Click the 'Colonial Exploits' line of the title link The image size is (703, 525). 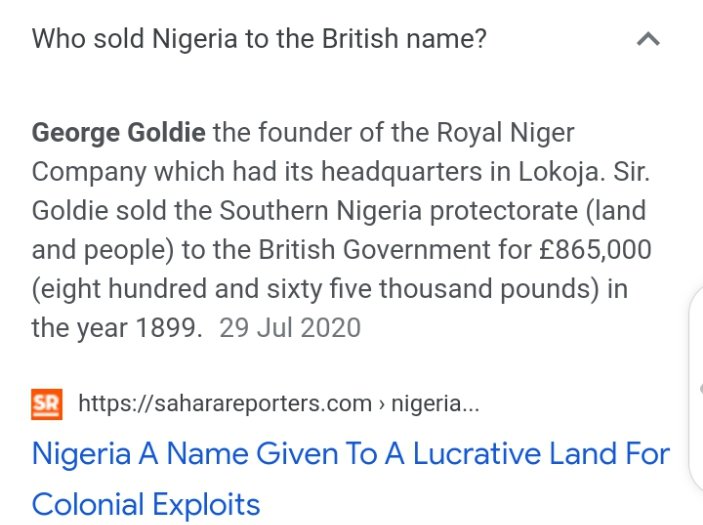146,505
